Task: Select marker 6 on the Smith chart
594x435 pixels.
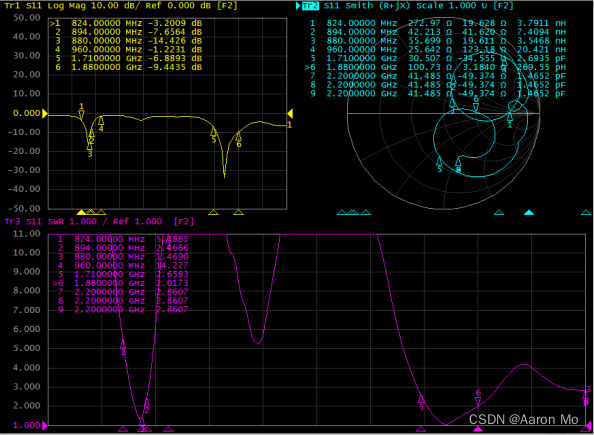Action: point(476,104)
